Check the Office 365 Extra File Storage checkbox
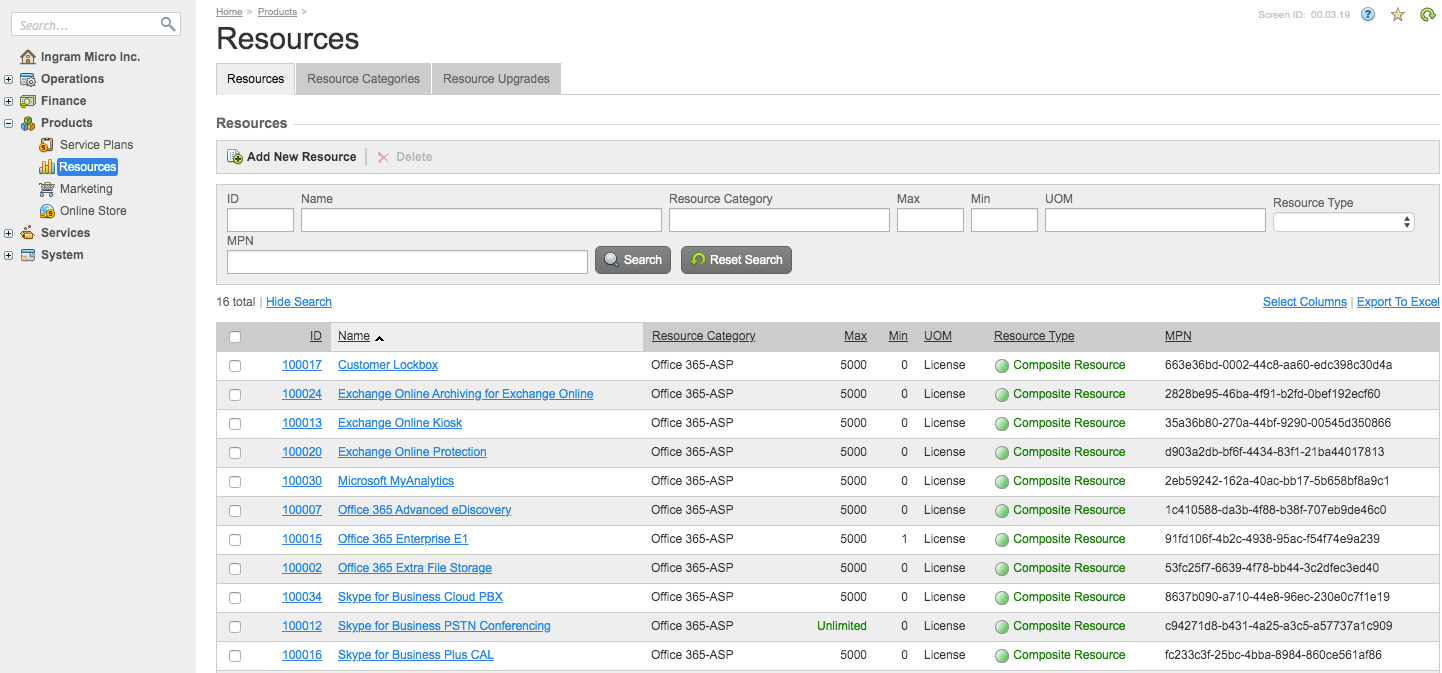The image size is (1442, 673). (235, 569)
